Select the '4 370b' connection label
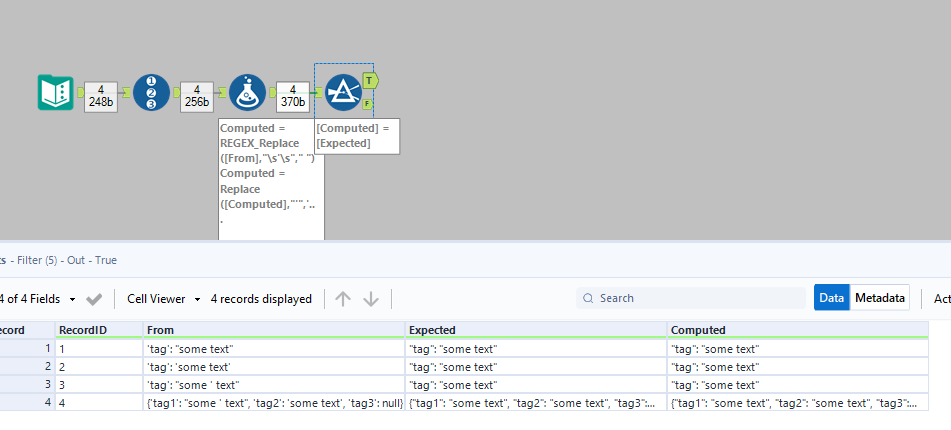The image size is (951, 430). point(293,96)
